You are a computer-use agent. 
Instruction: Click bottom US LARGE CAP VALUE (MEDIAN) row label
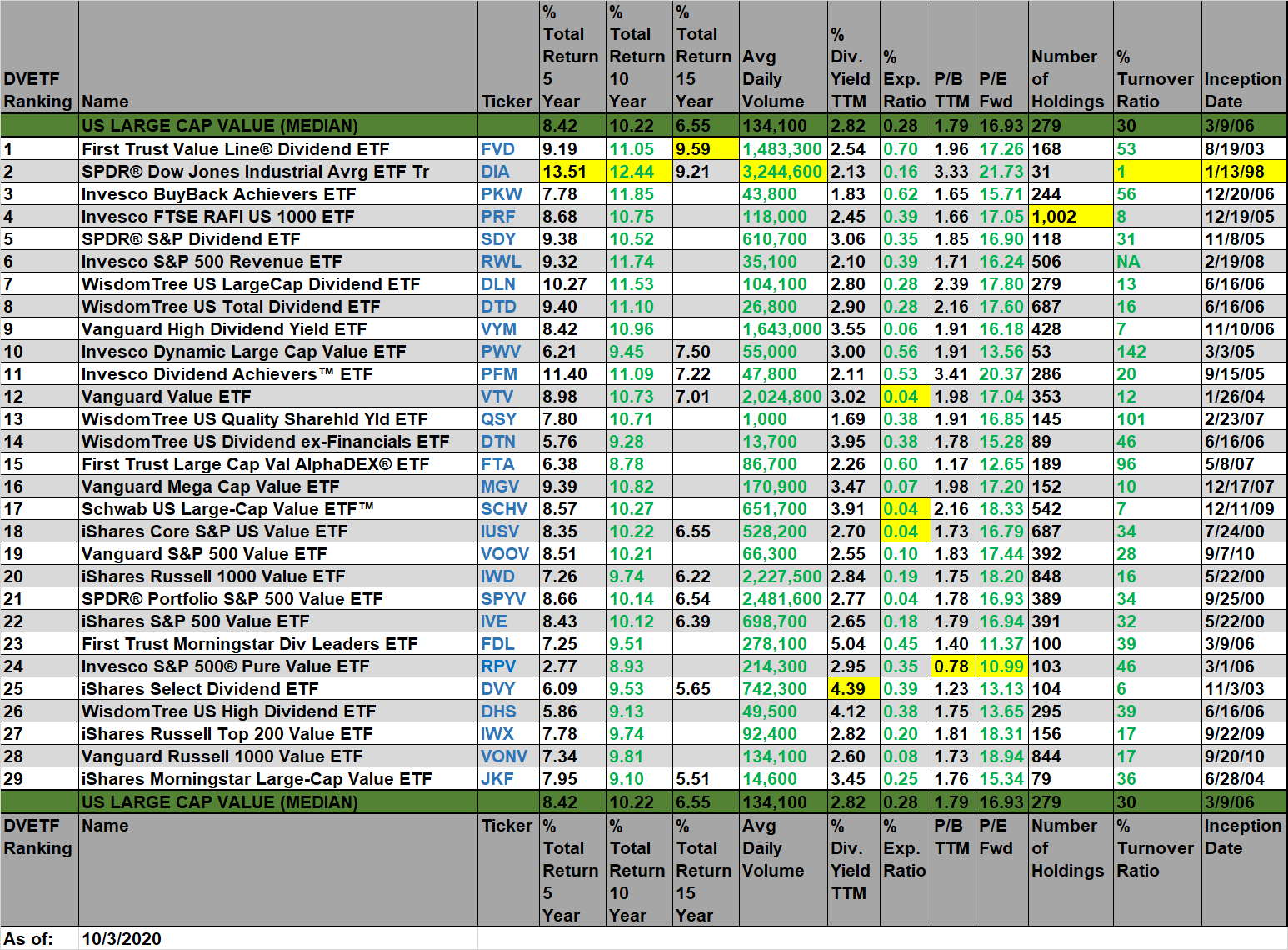[x=220, y=802]
